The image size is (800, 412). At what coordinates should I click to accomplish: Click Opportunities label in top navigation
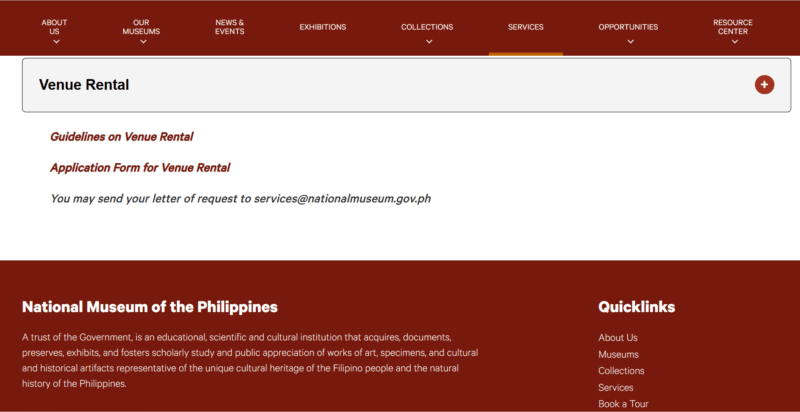pos(628,27)
